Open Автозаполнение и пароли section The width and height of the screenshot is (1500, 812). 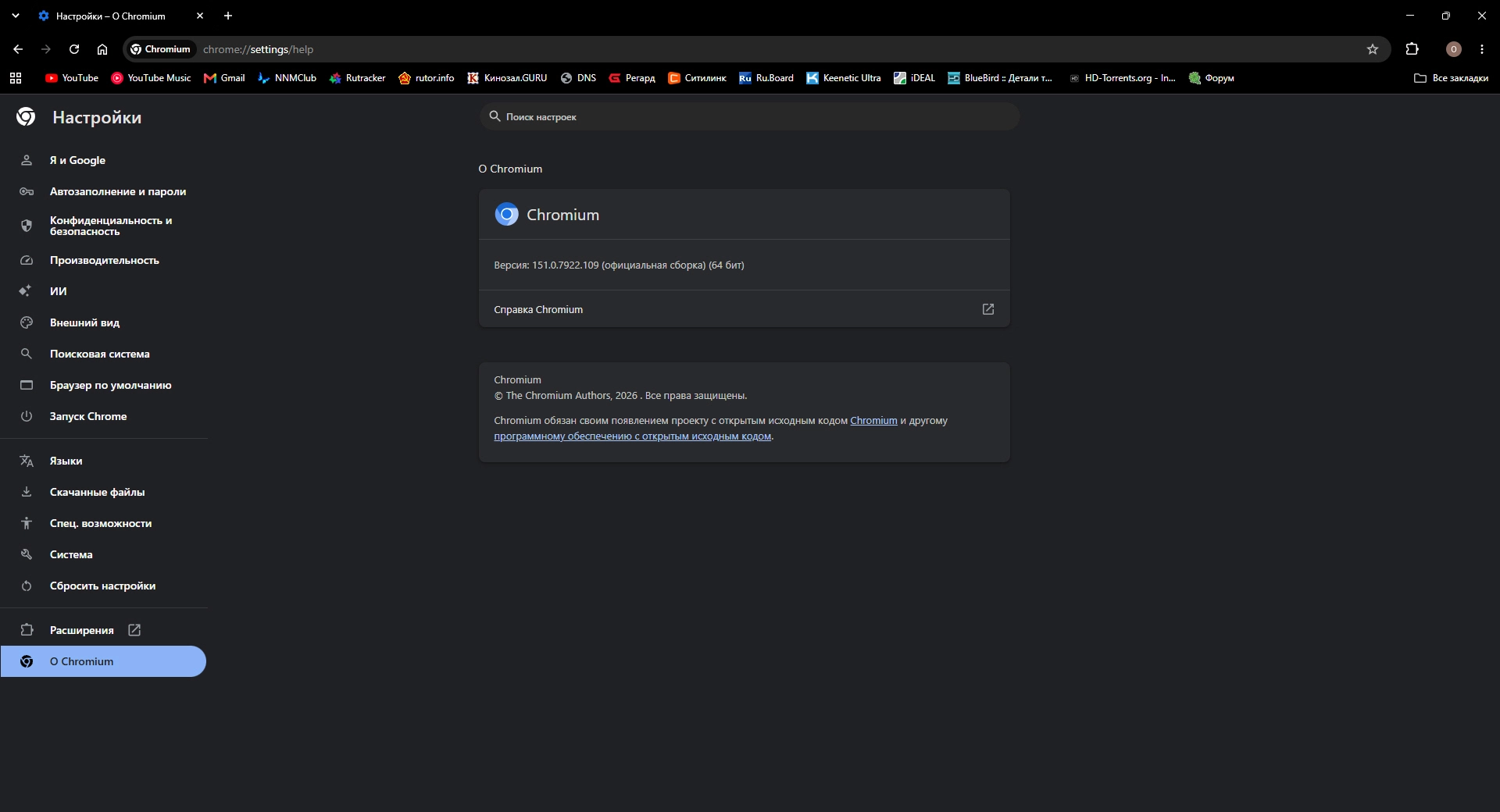pos(103,191)
